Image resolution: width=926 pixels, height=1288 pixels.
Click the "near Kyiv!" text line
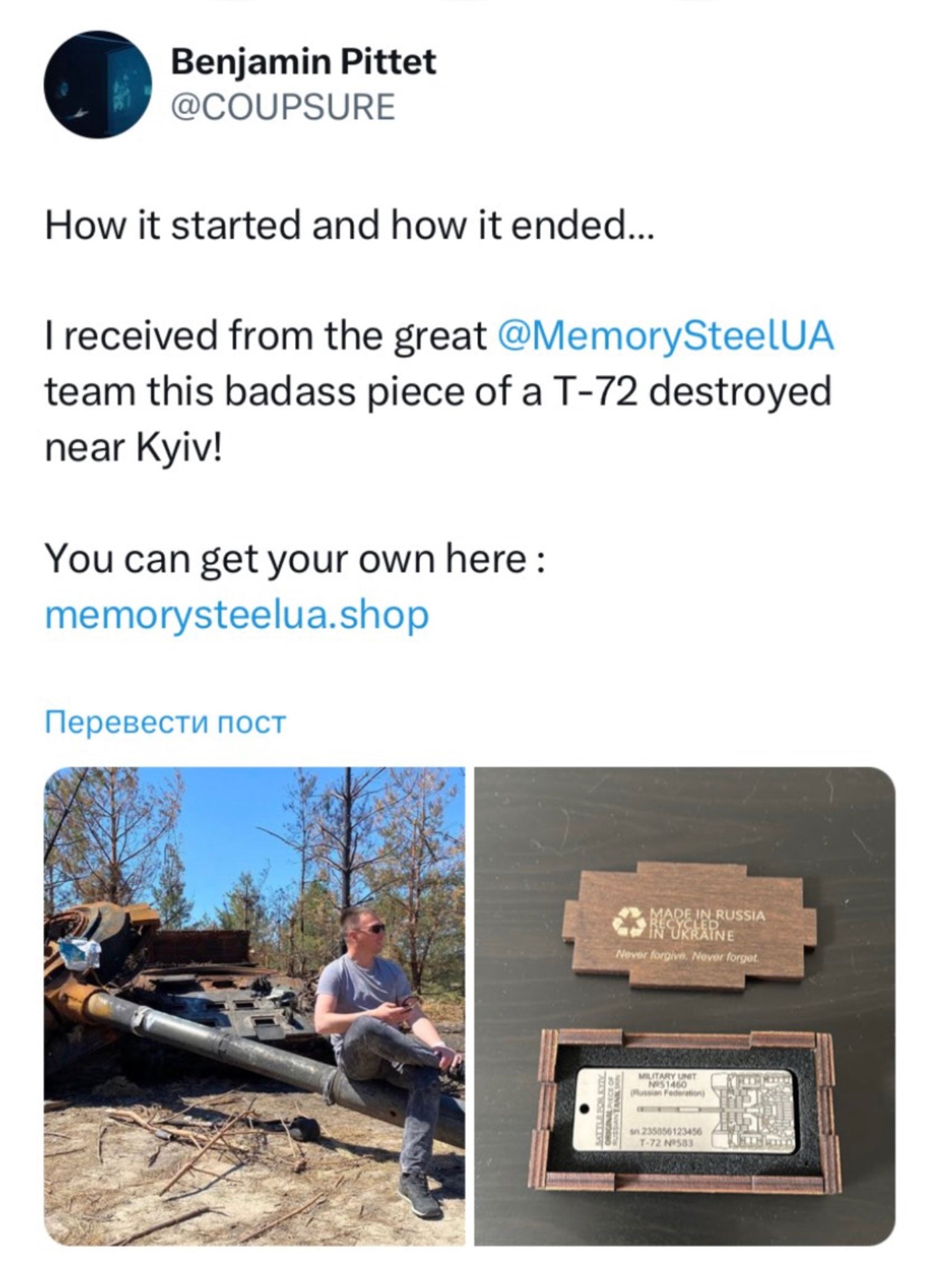click(x=133, y=448)
